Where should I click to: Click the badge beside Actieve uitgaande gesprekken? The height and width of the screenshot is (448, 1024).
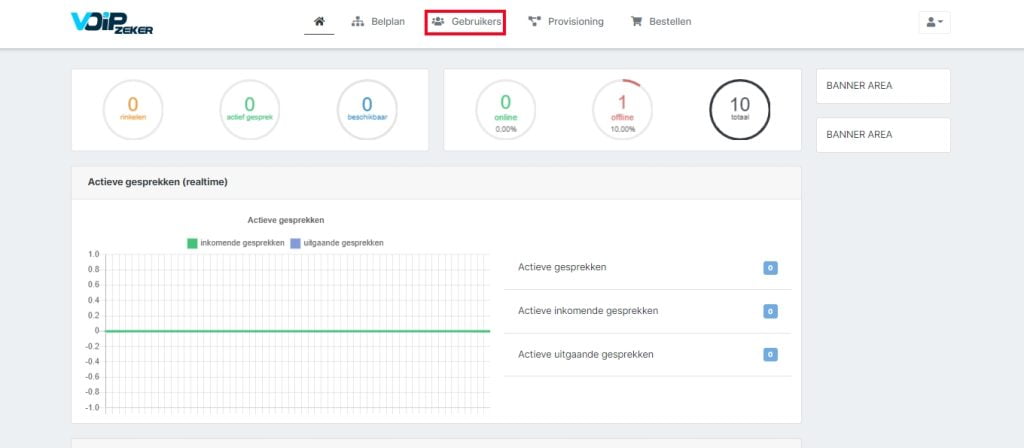pos(771,355)
